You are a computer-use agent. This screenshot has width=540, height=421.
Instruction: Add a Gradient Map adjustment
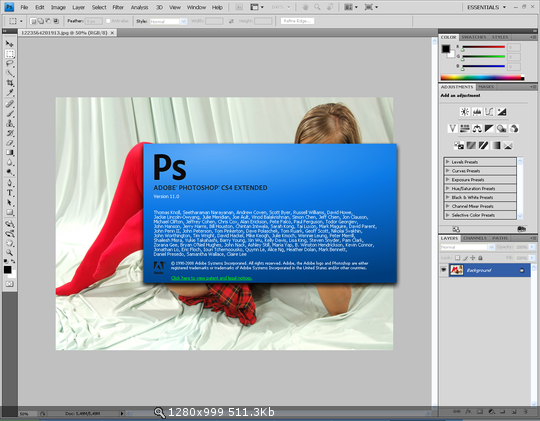[496, 145]
